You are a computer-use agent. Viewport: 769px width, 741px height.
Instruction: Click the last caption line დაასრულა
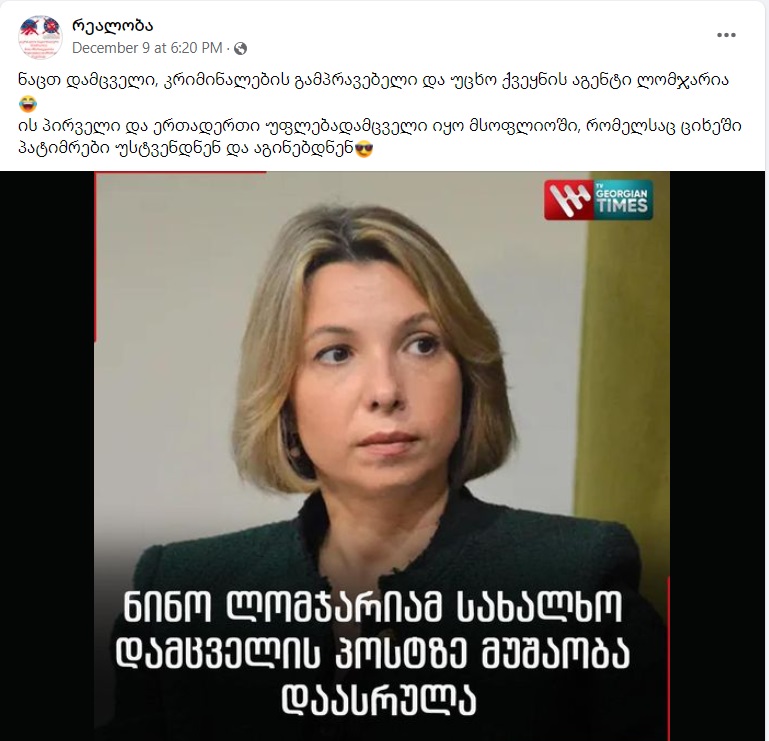coord(379,700)
